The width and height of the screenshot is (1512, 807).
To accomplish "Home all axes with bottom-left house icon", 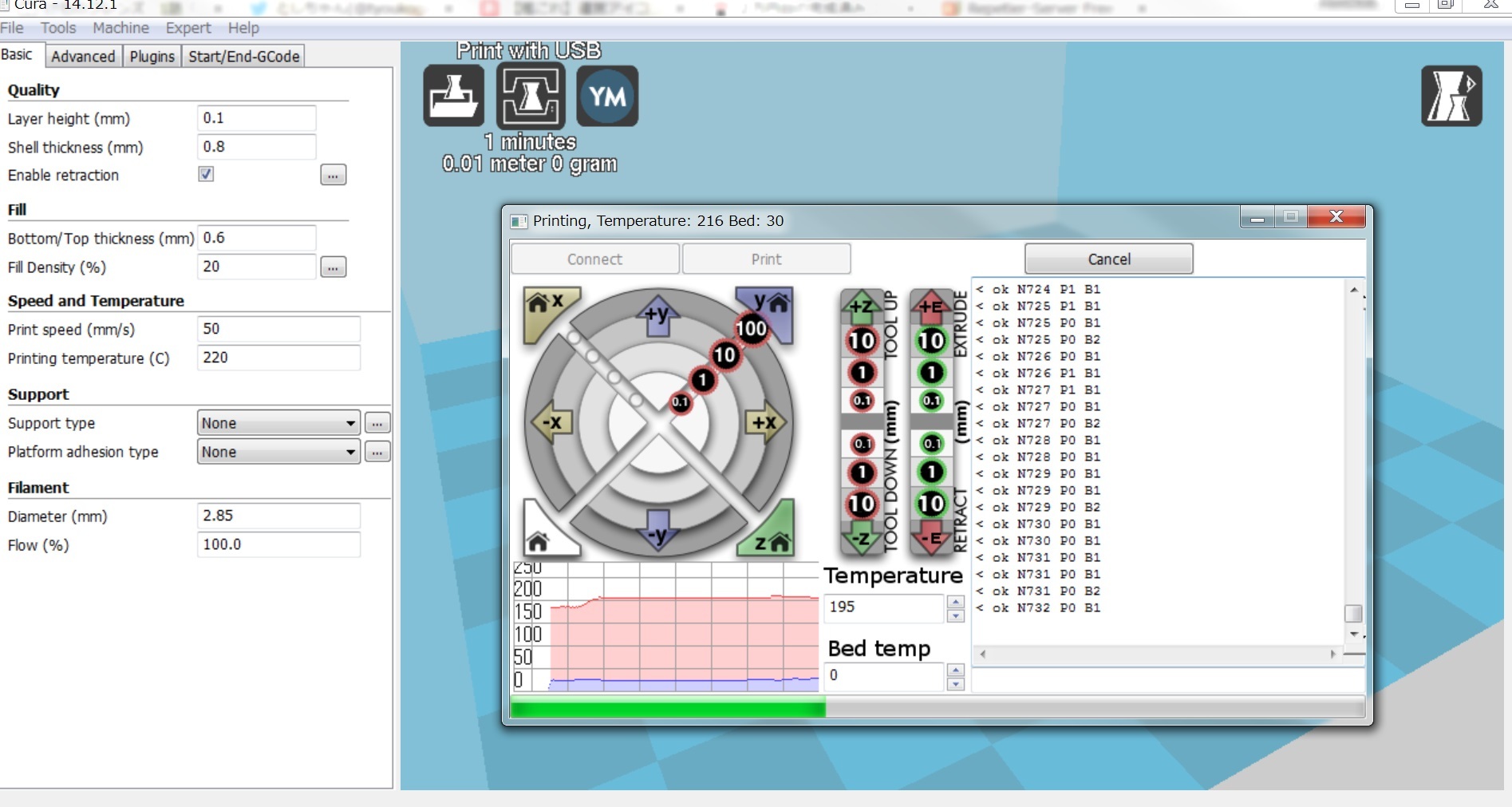I will (543, 536).
